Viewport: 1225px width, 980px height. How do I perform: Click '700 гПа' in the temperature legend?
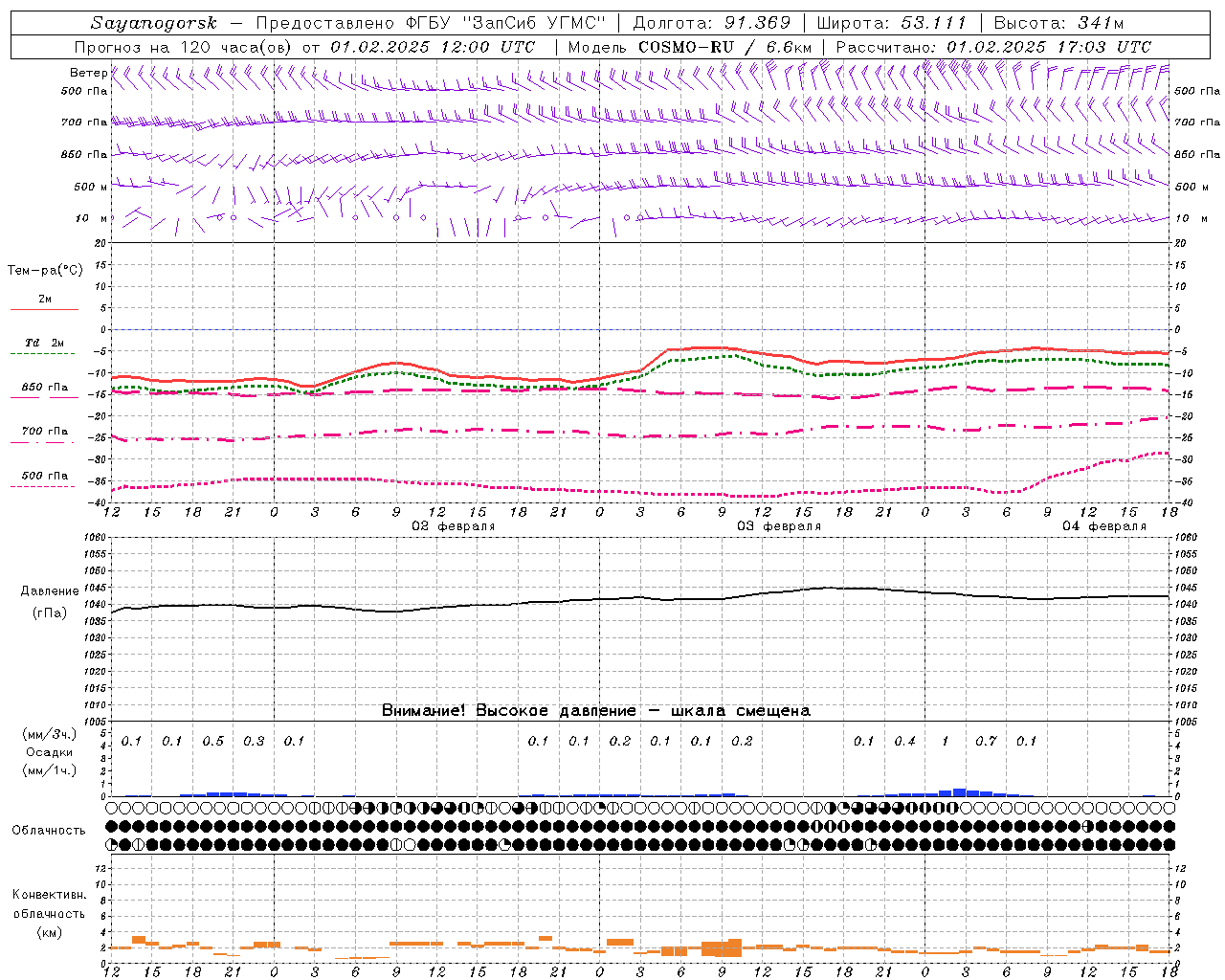point(45,431)
